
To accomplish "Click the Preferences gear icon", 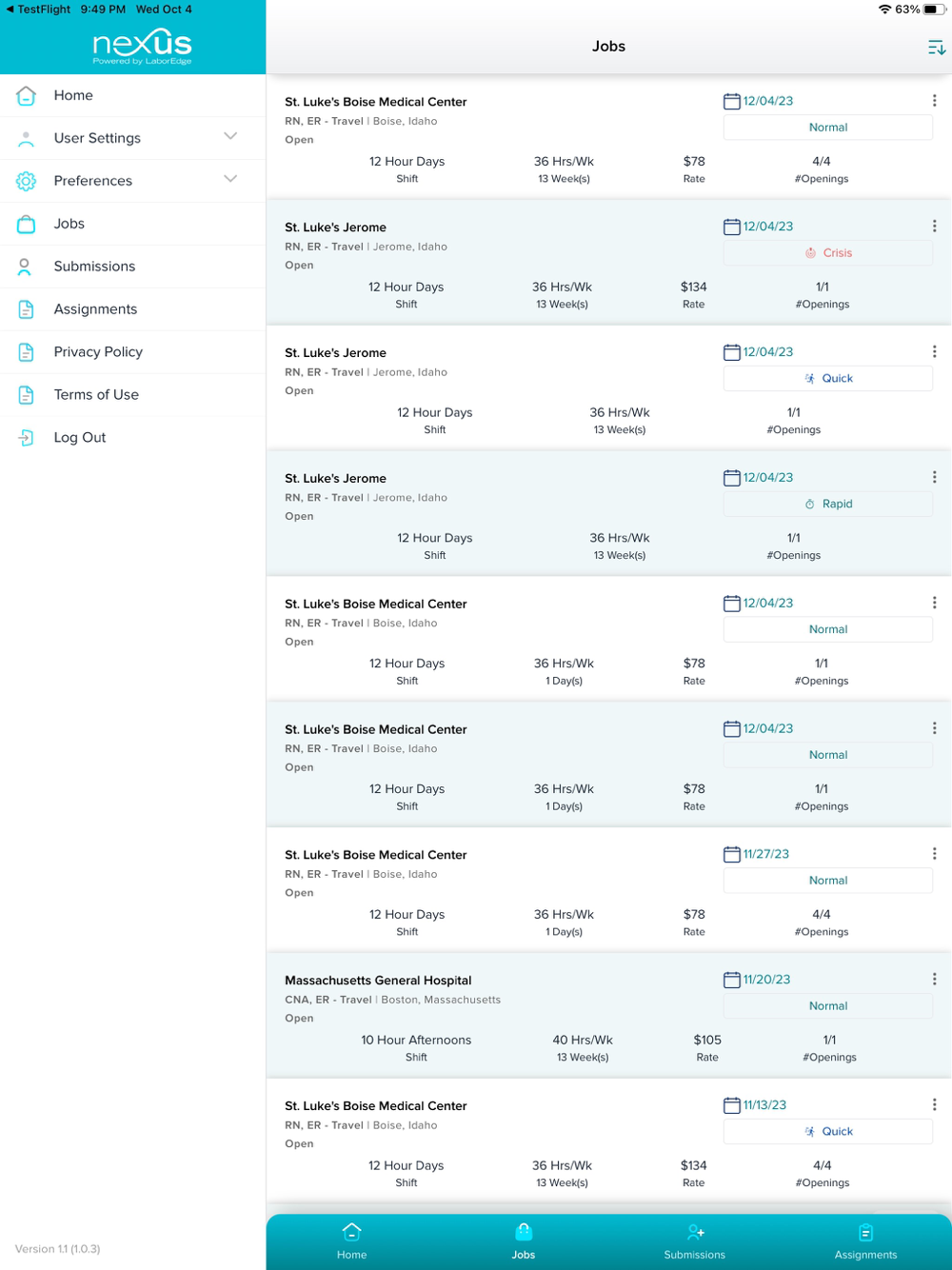I will (27, 181).
